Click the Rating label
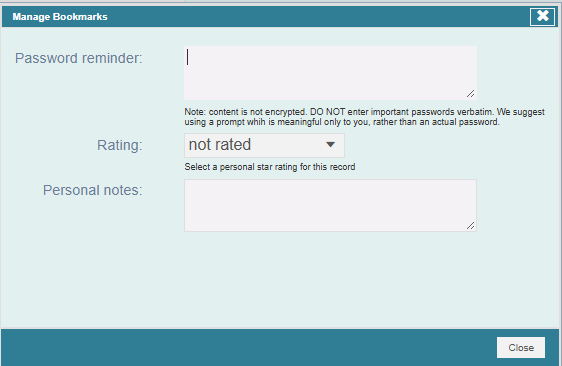The height and width of the screenshot is (366, 562). [120, 146]
